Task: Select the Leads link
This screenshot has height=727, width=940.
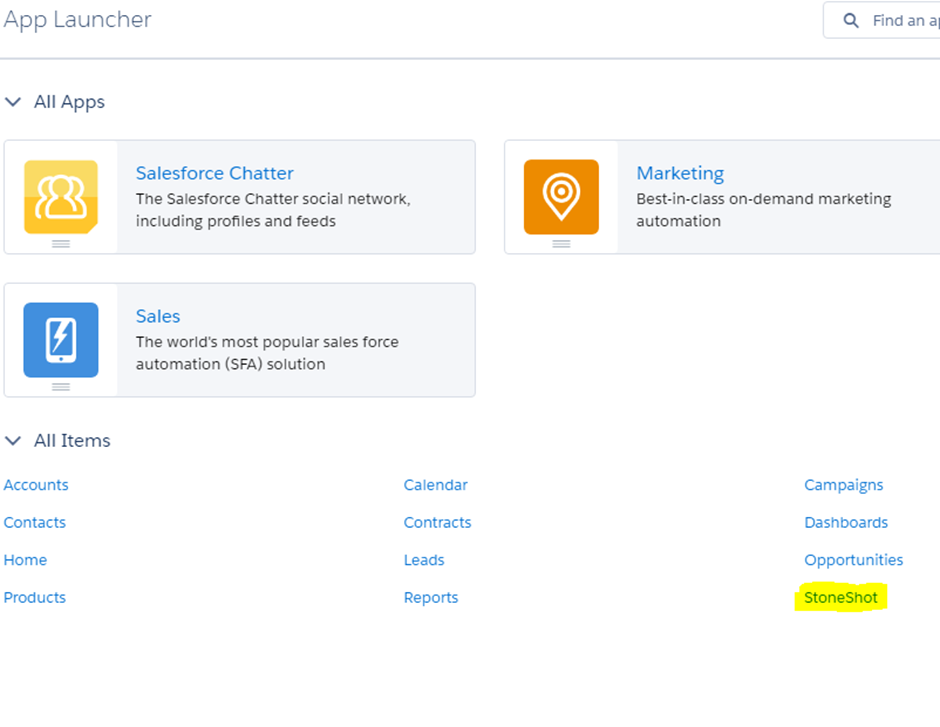Action: (424, 560)
